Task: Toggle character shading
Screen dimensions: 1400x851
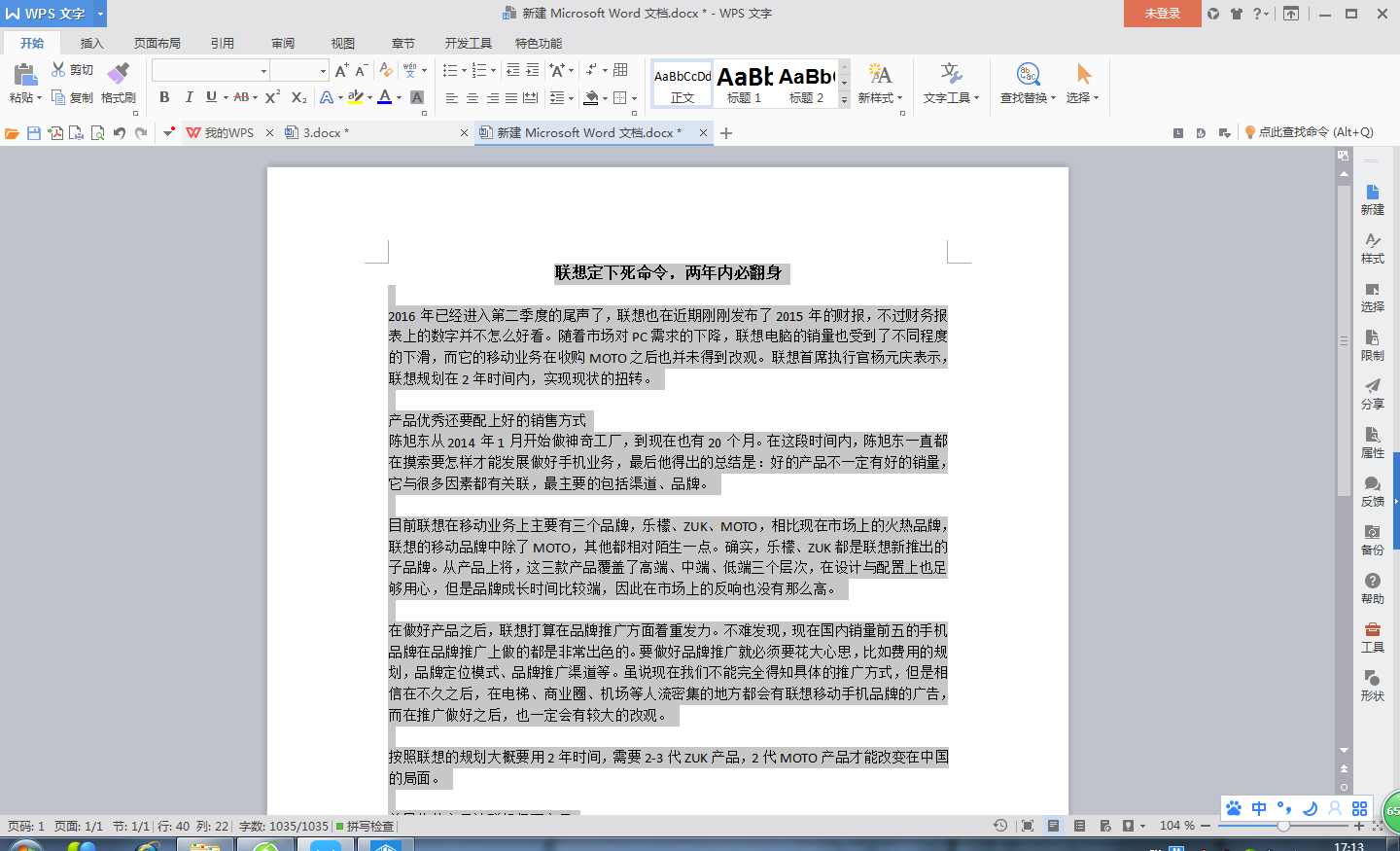Action: click(x=417, y=97)
